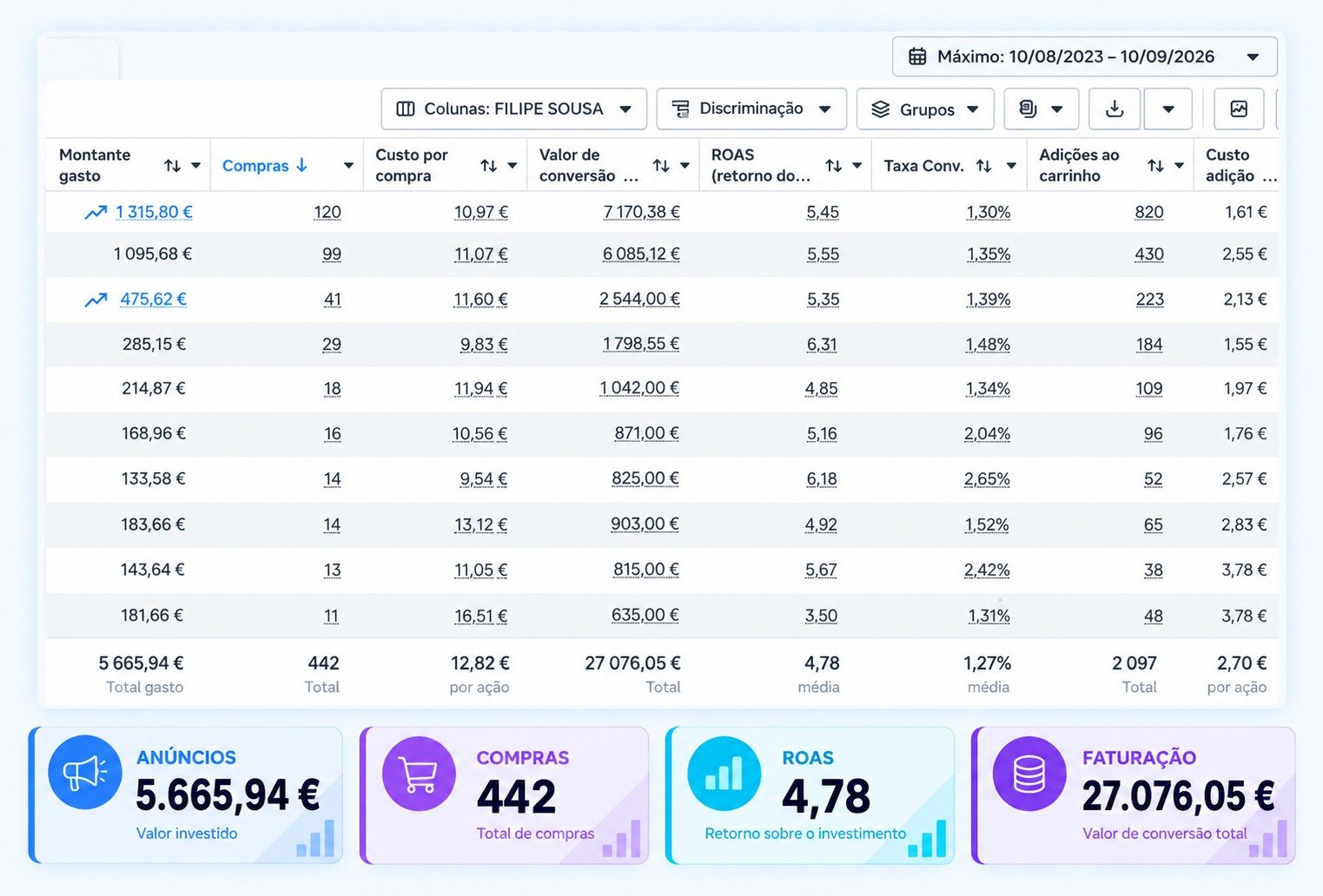The width and height of the screenshot is (1323, 896).
Task: Sort by Valor de conversão arrows
Action: (x=661, y=165)
